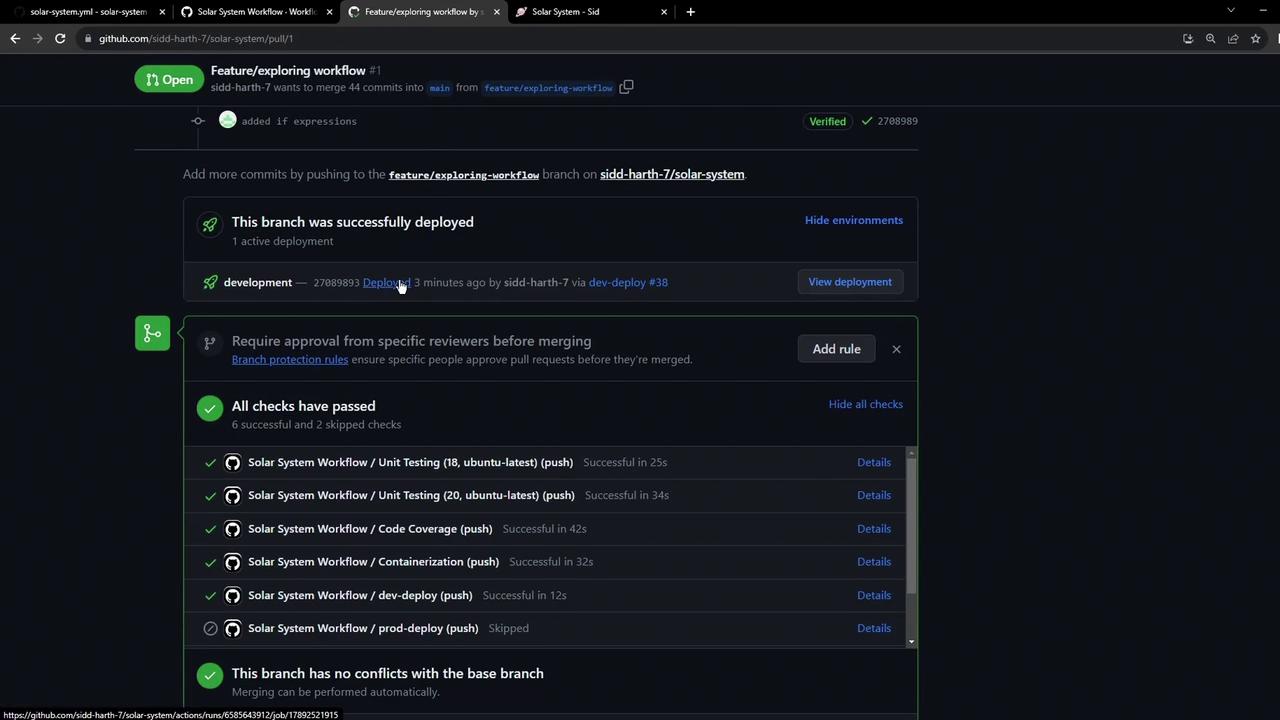
Task: Click the green 'Open' pull request status badge
Action: (169, 80)
